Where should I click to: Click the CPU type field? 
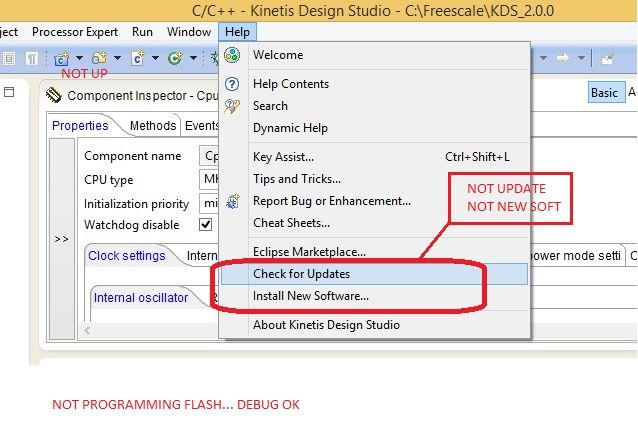click(209, 179)
